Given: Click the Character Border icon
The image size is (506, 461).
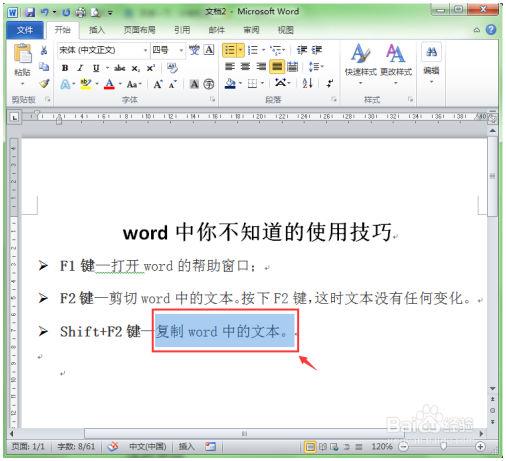Looking at the screenshot, I should coord(209,50).
